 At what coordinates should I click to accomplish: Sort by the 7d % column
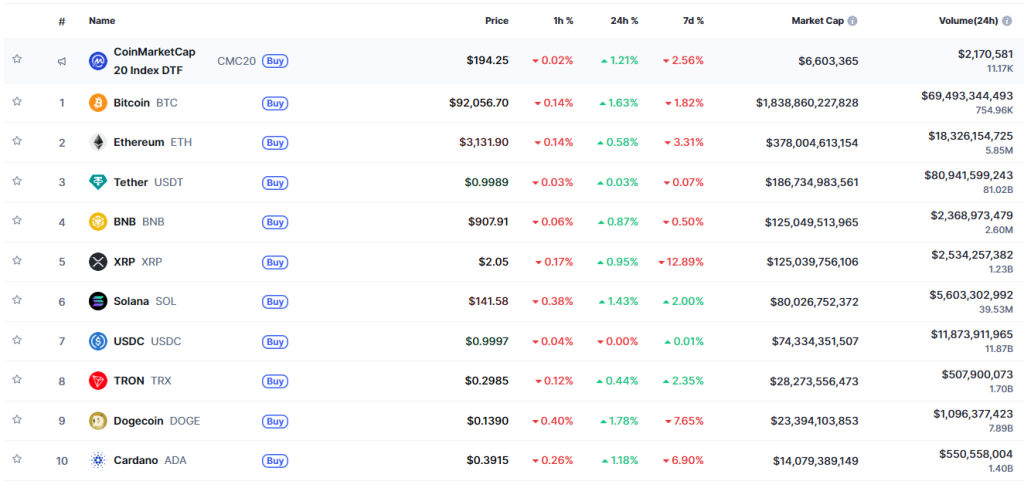tap(692, 21)
